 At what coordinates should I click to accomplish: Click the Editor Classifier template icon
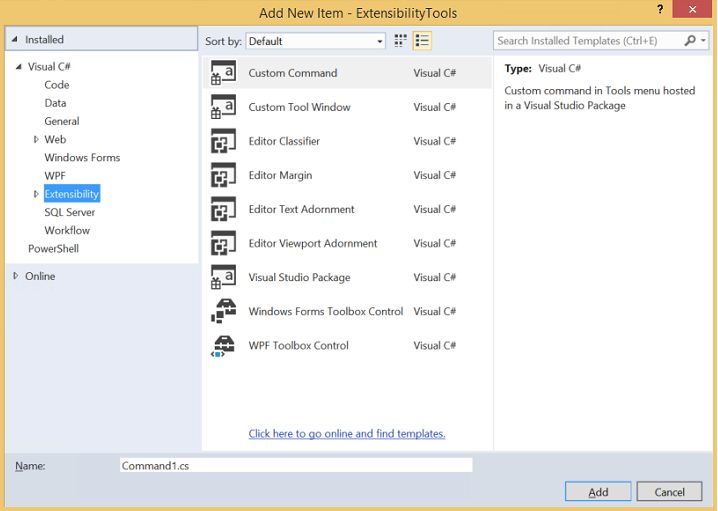coord(223,141)
